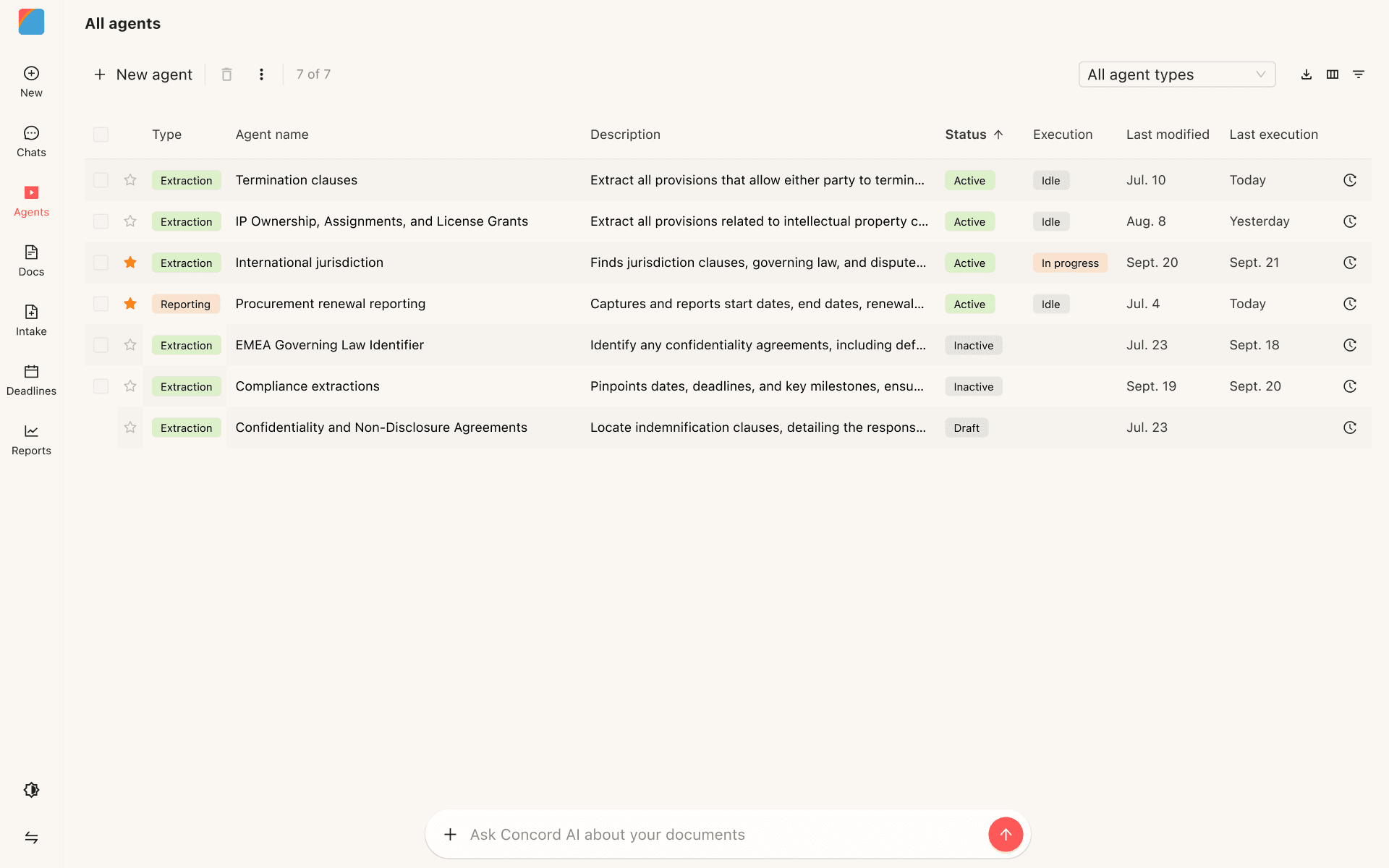Click the filter lines icon

pyautogui.click(x=1358, y=75)
